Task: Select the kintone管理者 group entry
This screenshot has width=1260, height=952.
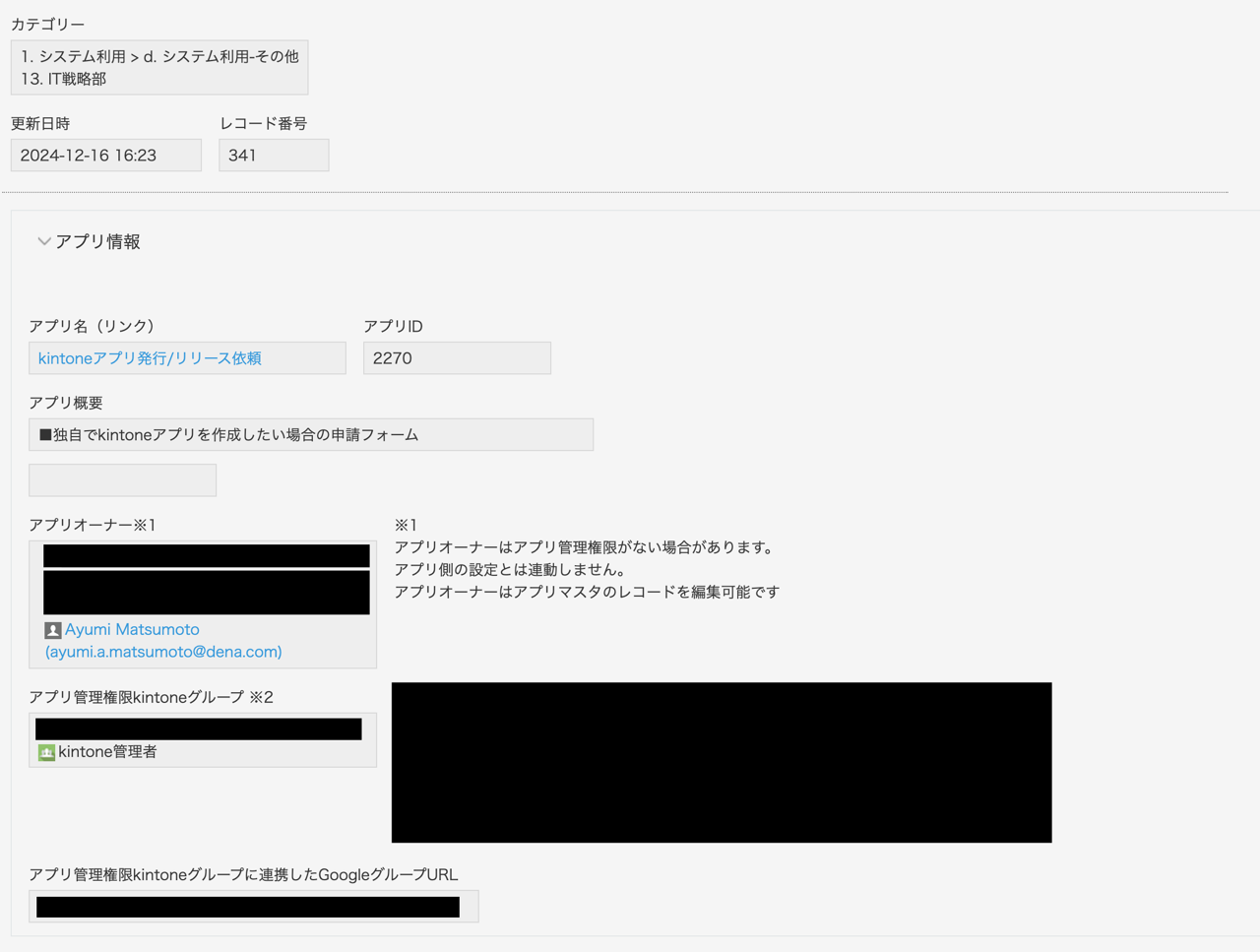Action: point(107,752)
